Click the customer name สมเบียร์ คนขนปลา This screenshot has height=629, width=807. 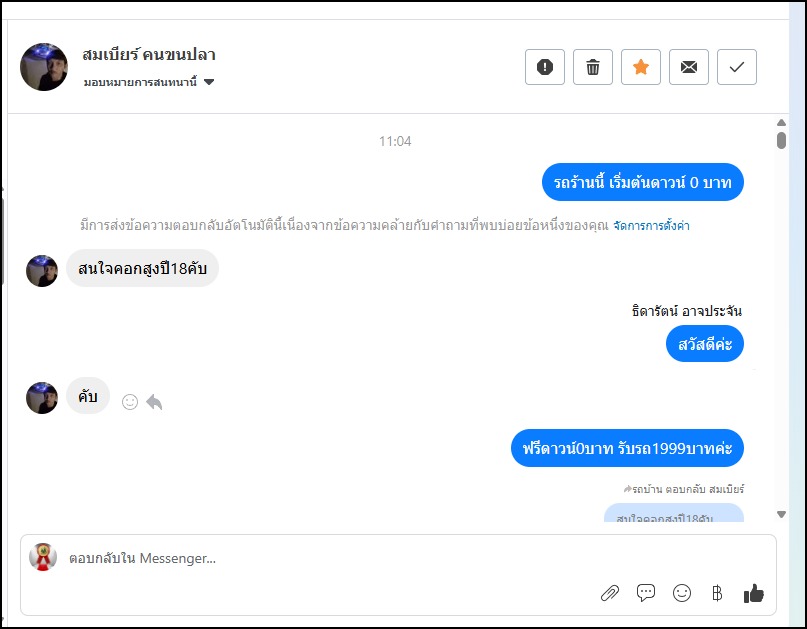pos(149,55)
